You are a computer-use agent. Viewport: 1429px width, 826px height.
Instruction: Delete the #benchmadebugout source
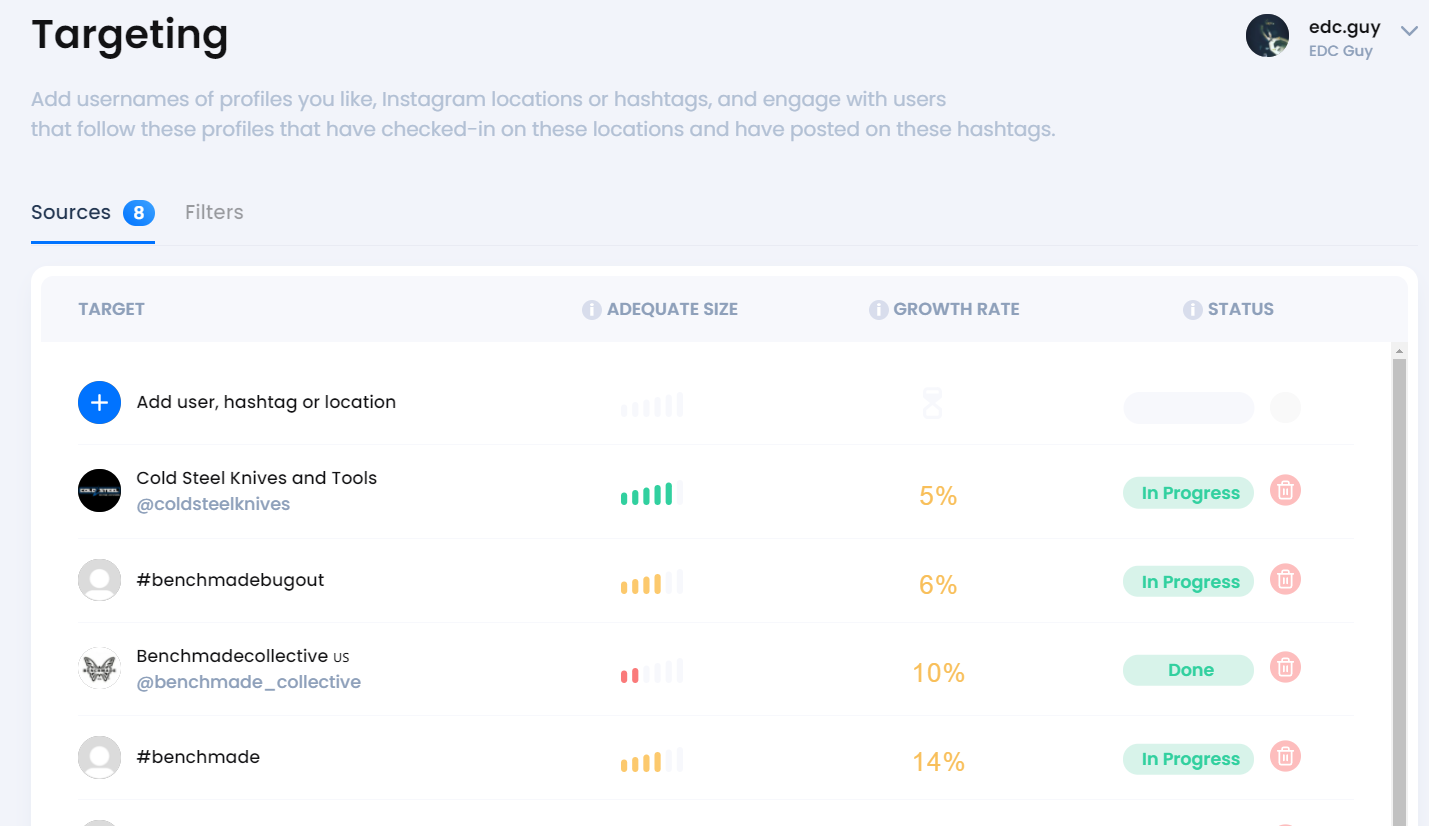click(x=1285, y=579)
